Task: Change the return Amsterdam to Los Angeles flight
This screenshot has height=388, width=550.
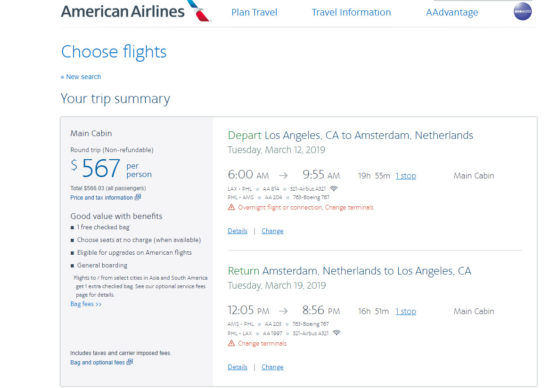Action: tap(273, 367)
